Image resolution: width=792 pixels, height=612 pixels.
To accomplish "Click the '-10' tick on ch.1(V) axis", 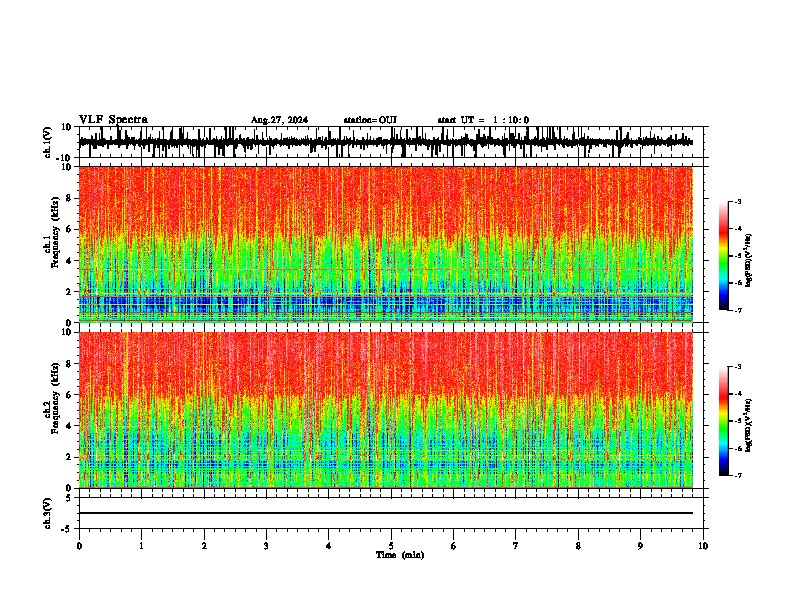I will click(x=65, y=158).
